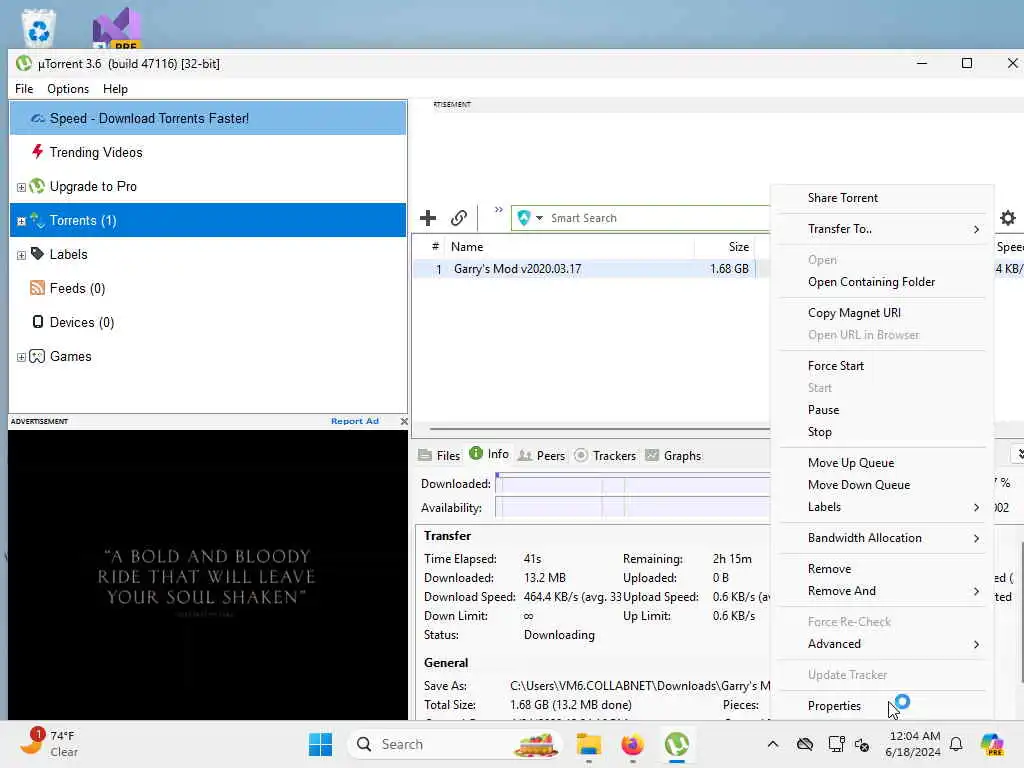This screenshot has height=768, width=1024.
Task: Click the taskbar Search box
Action: (455, 744)
